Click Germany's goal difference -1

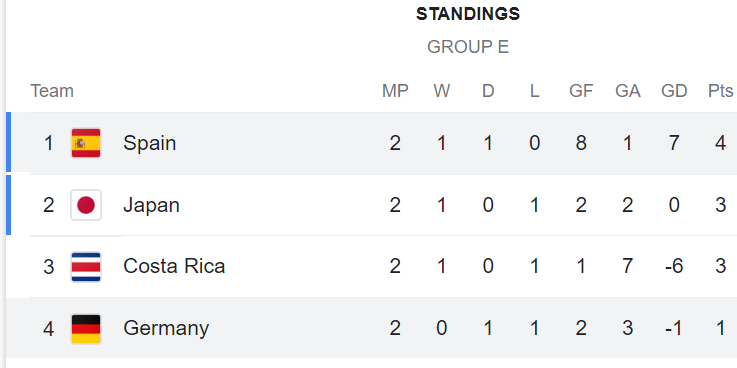[x=674, y=329]
